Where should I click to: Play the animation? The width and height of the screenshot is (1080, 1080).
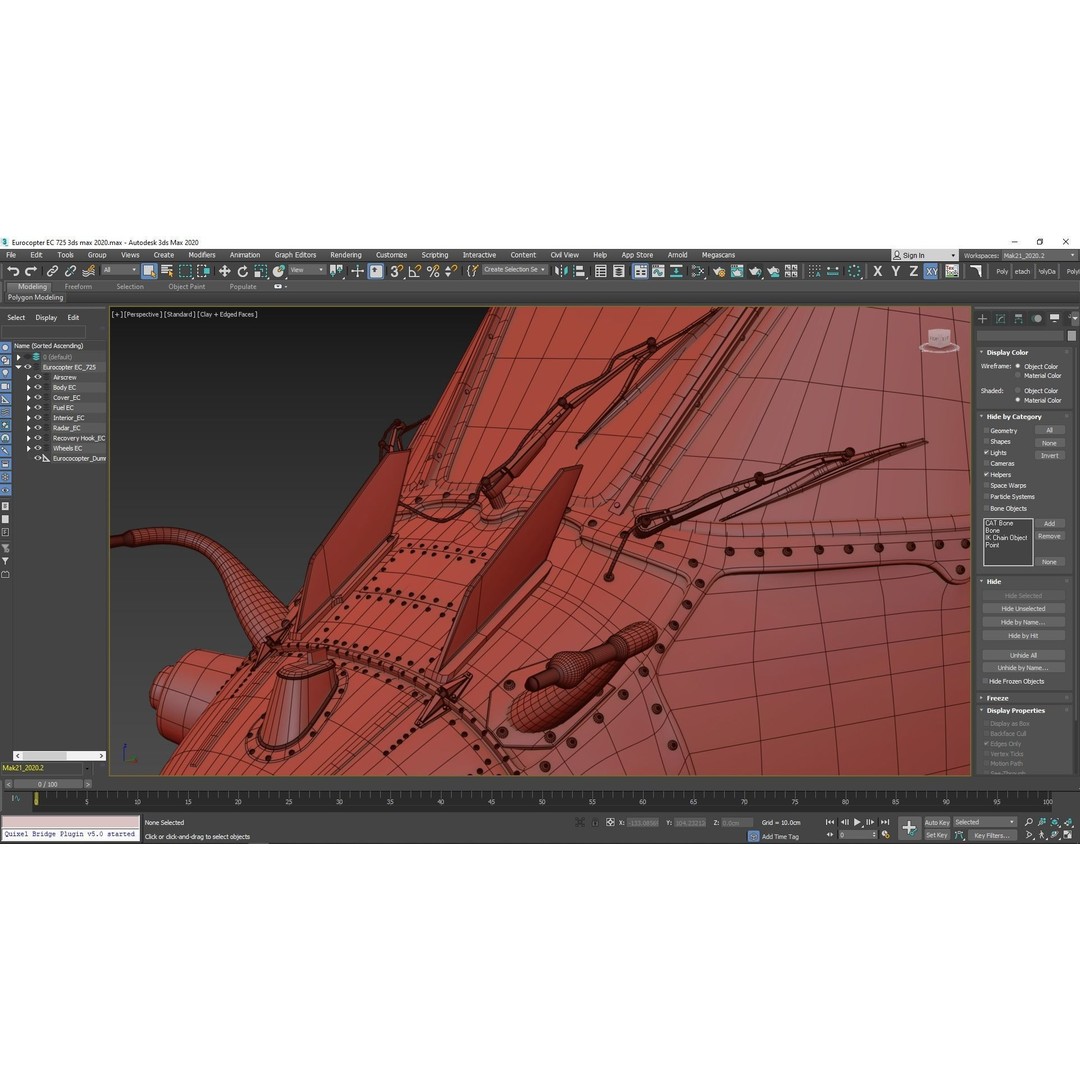pos(858,822)
